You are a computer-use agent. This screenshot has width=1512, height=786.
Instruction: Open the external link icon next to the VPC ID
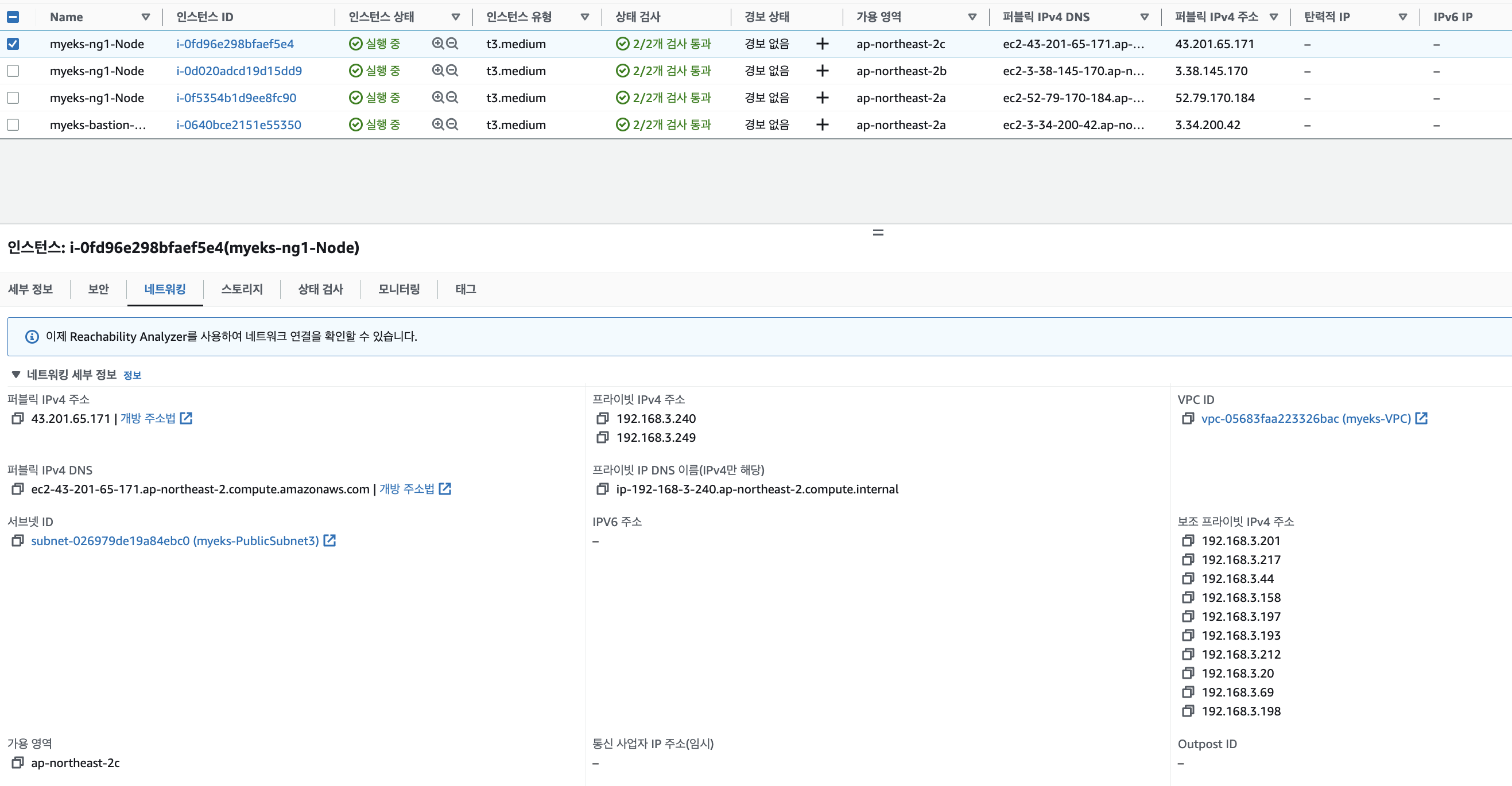(1421, 419)
